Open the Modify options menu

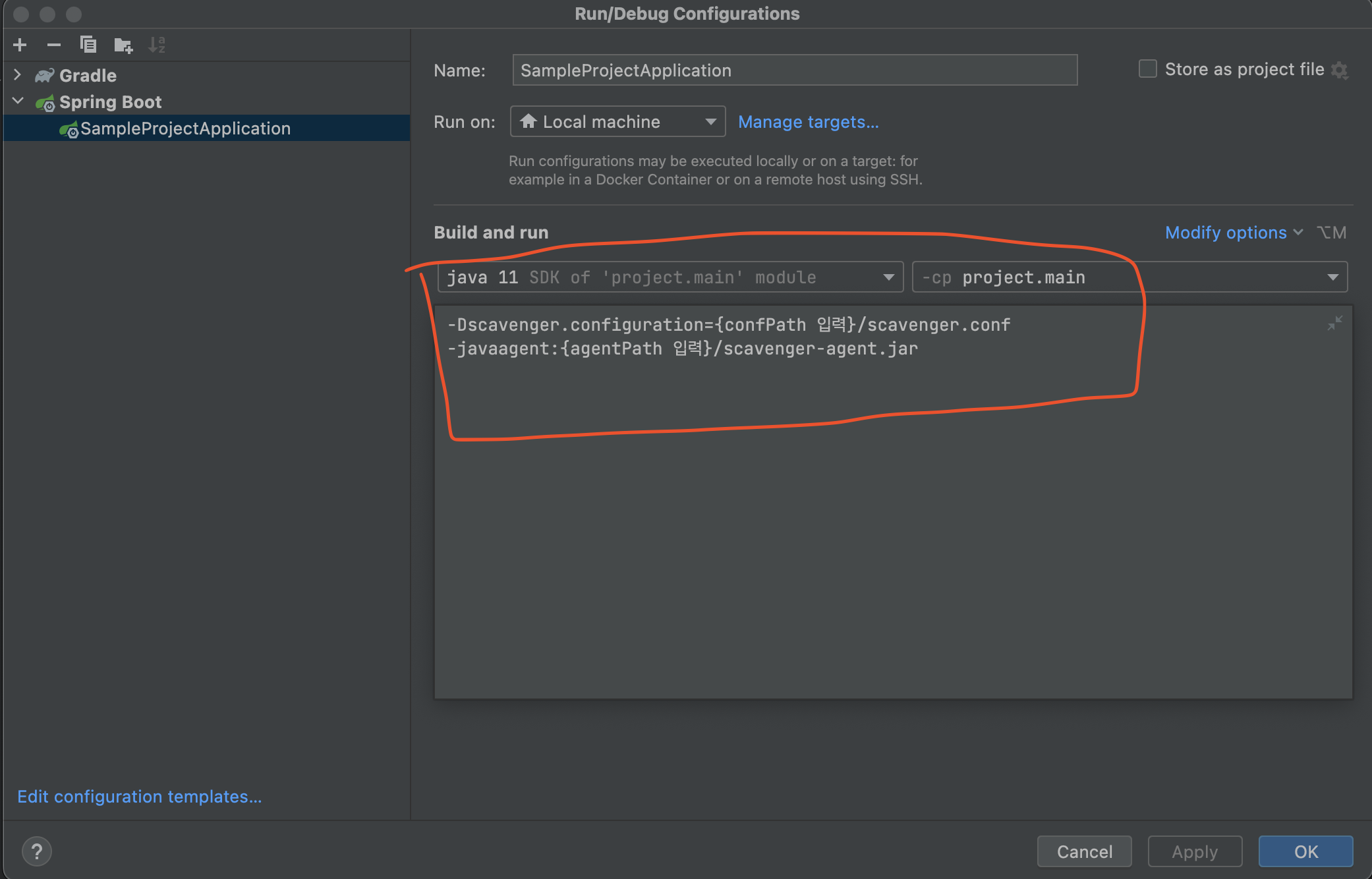(x=1233, y=233)
